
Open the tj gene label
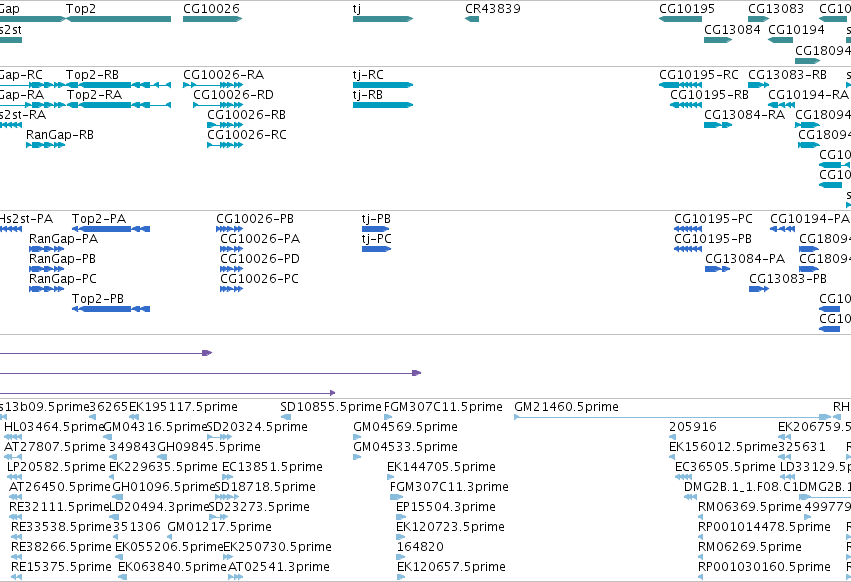[x=357, y=9]
